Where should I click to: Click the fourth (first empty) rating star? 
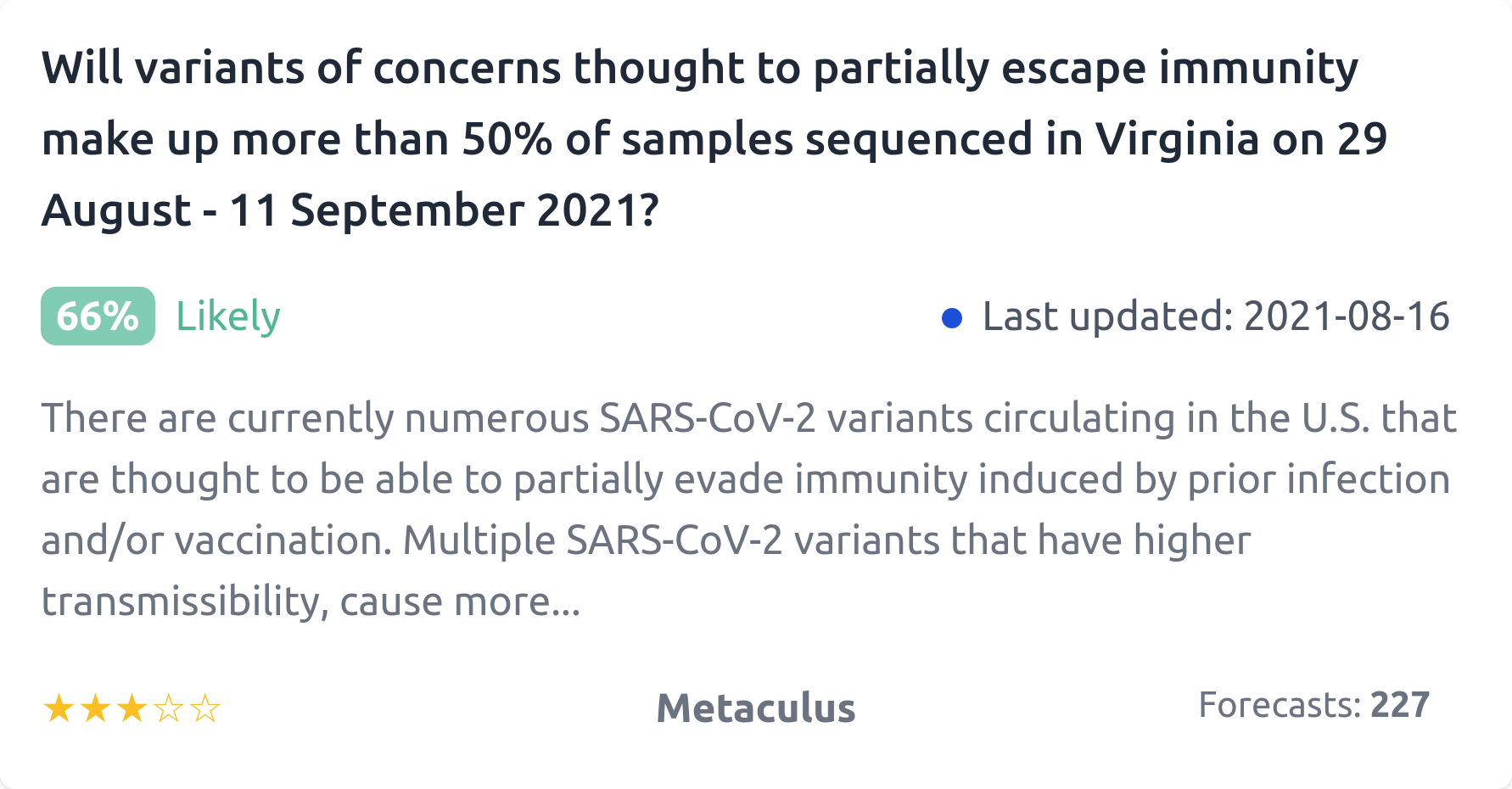[x=169, y=708]
